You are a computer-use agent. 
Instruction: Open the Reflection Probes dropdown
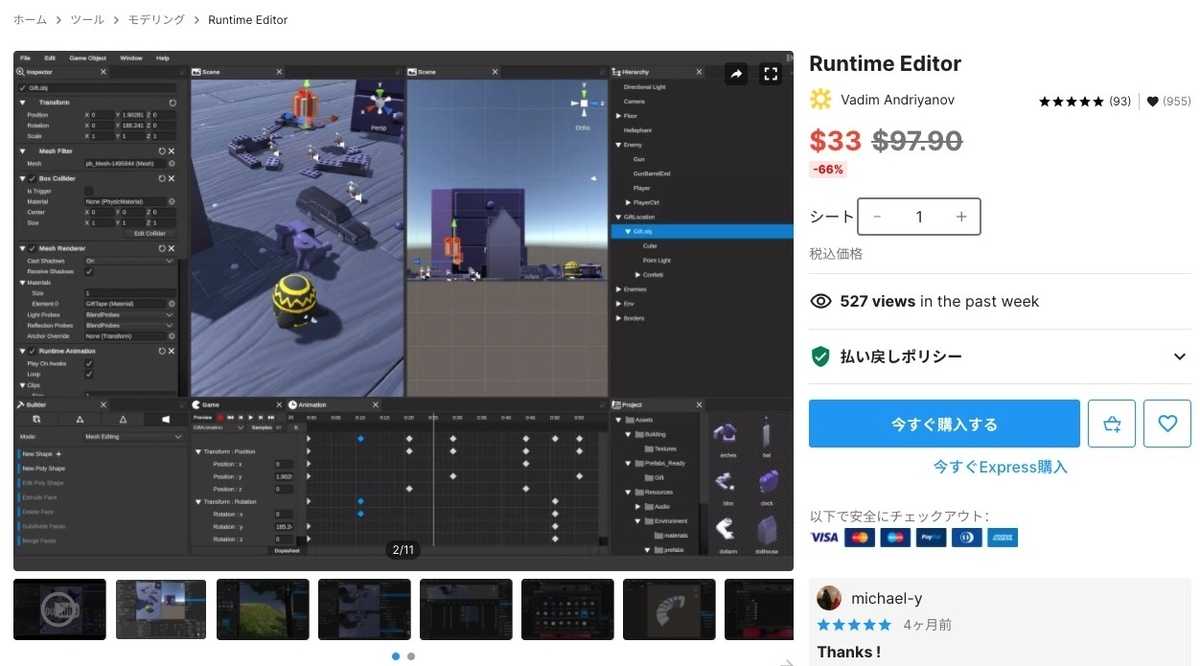tap(130, 326)
